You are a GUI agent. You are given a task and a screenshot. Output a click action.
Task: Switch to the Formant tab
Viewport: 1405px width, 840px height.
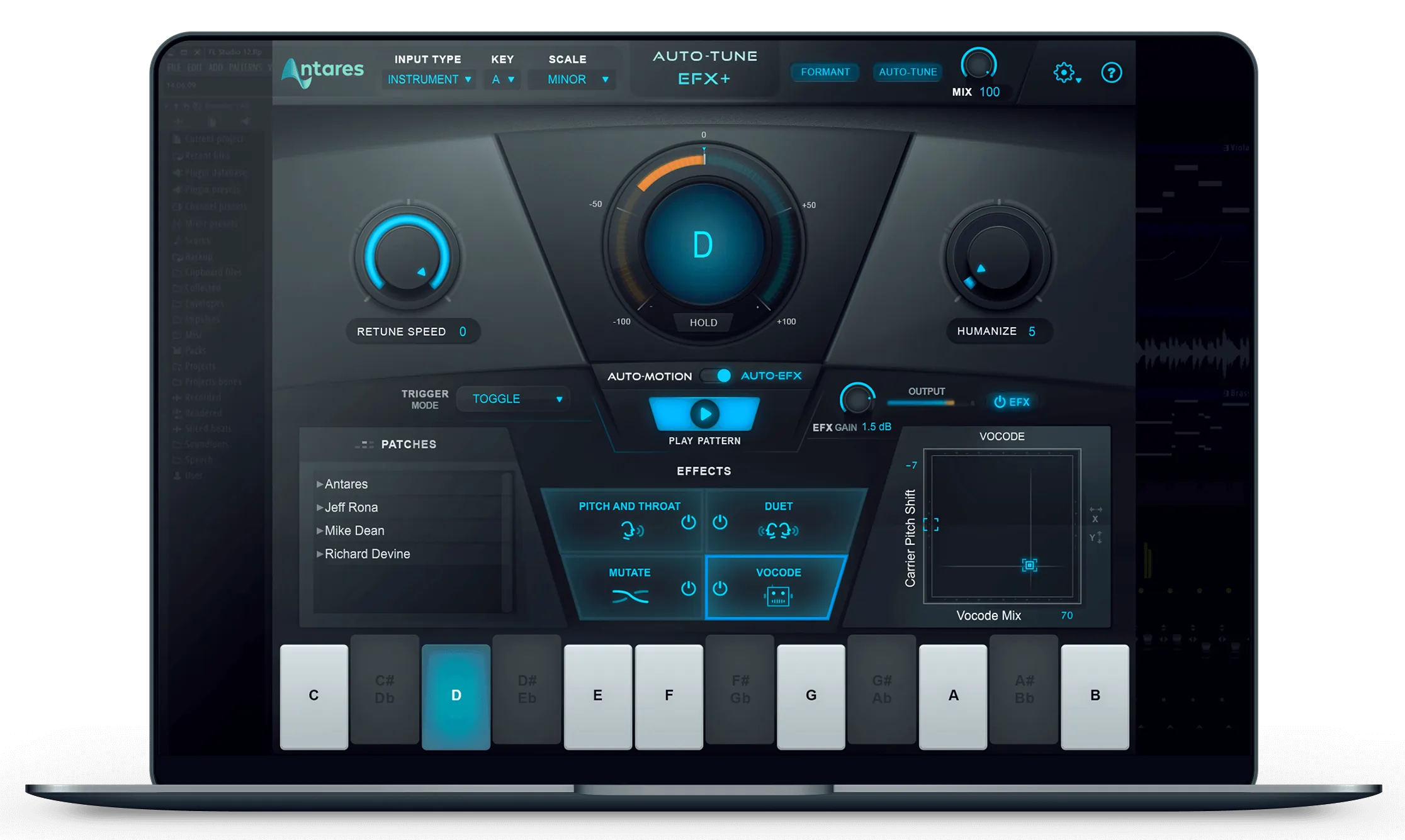tap(825, 72)
